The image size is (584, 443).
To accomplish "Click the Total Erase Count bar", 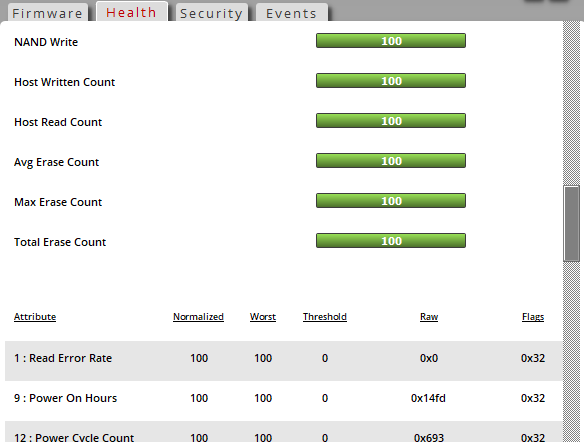I will [391, 241].
